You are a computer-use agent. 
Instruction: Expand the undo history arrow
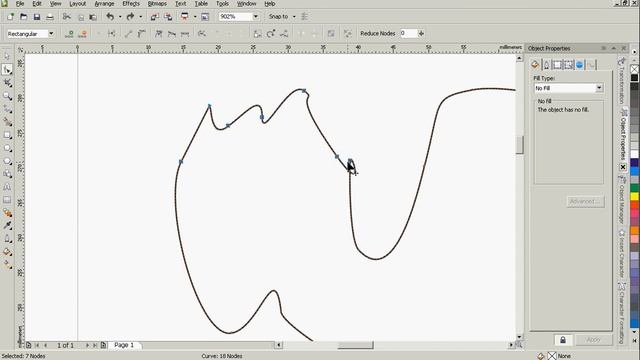[x=120, y=17]
